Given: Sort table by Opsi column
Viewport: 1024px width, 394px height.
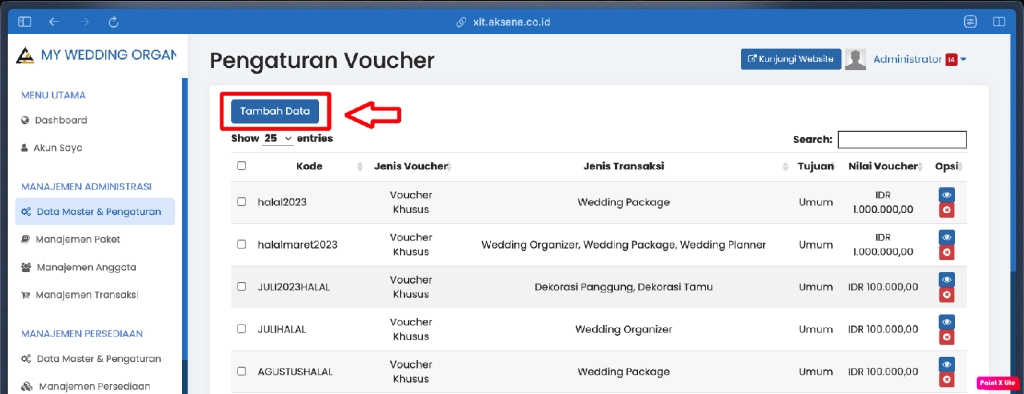Looking at the screenshot, I should click(x=946, y=167).
